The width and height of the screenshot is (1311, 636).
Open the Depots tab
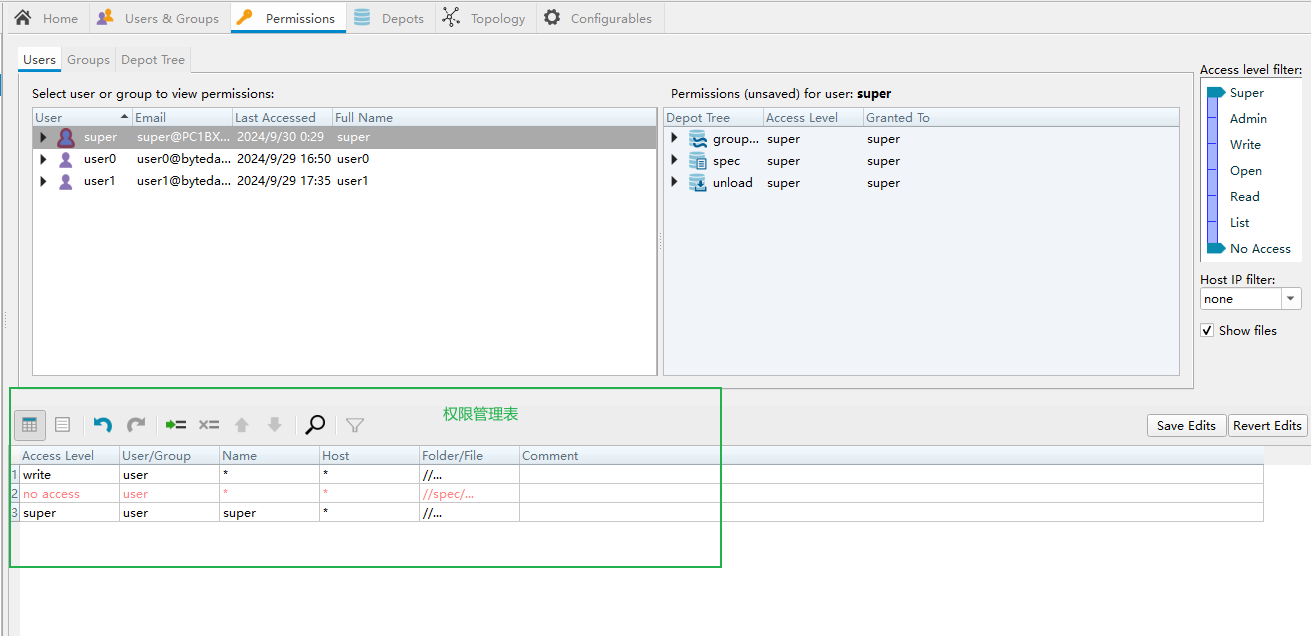coord(390,18)
